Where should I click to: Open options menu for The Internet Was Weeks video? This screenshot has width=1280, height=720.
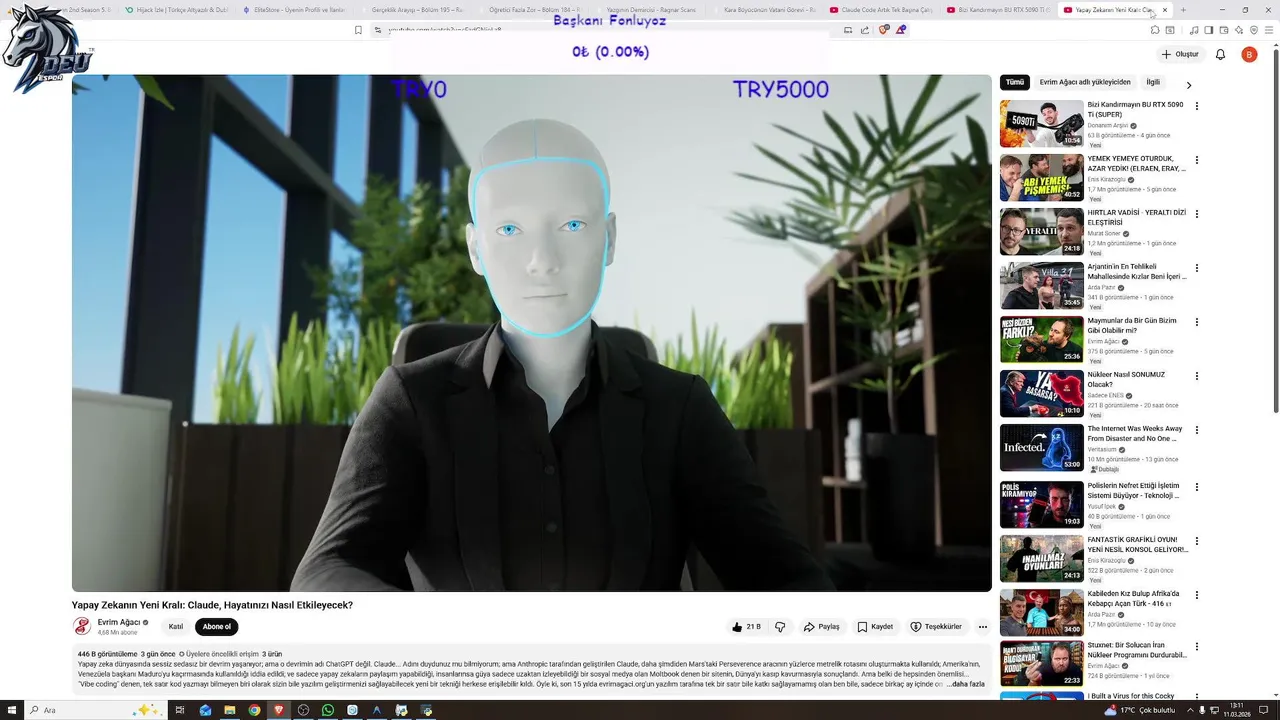(x=1197, y=430)
